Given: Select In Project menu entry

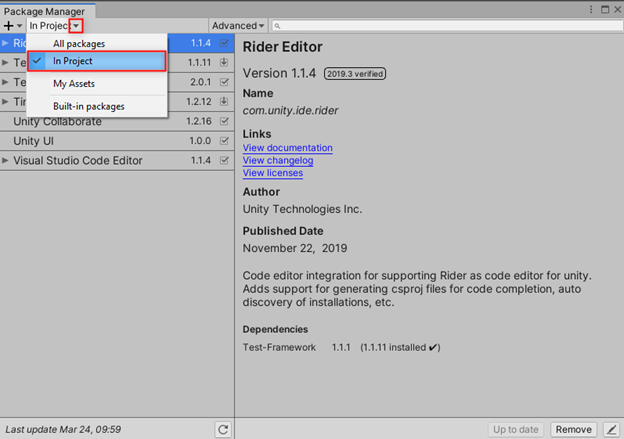Looking at the screenshot, I should [97, 61].
